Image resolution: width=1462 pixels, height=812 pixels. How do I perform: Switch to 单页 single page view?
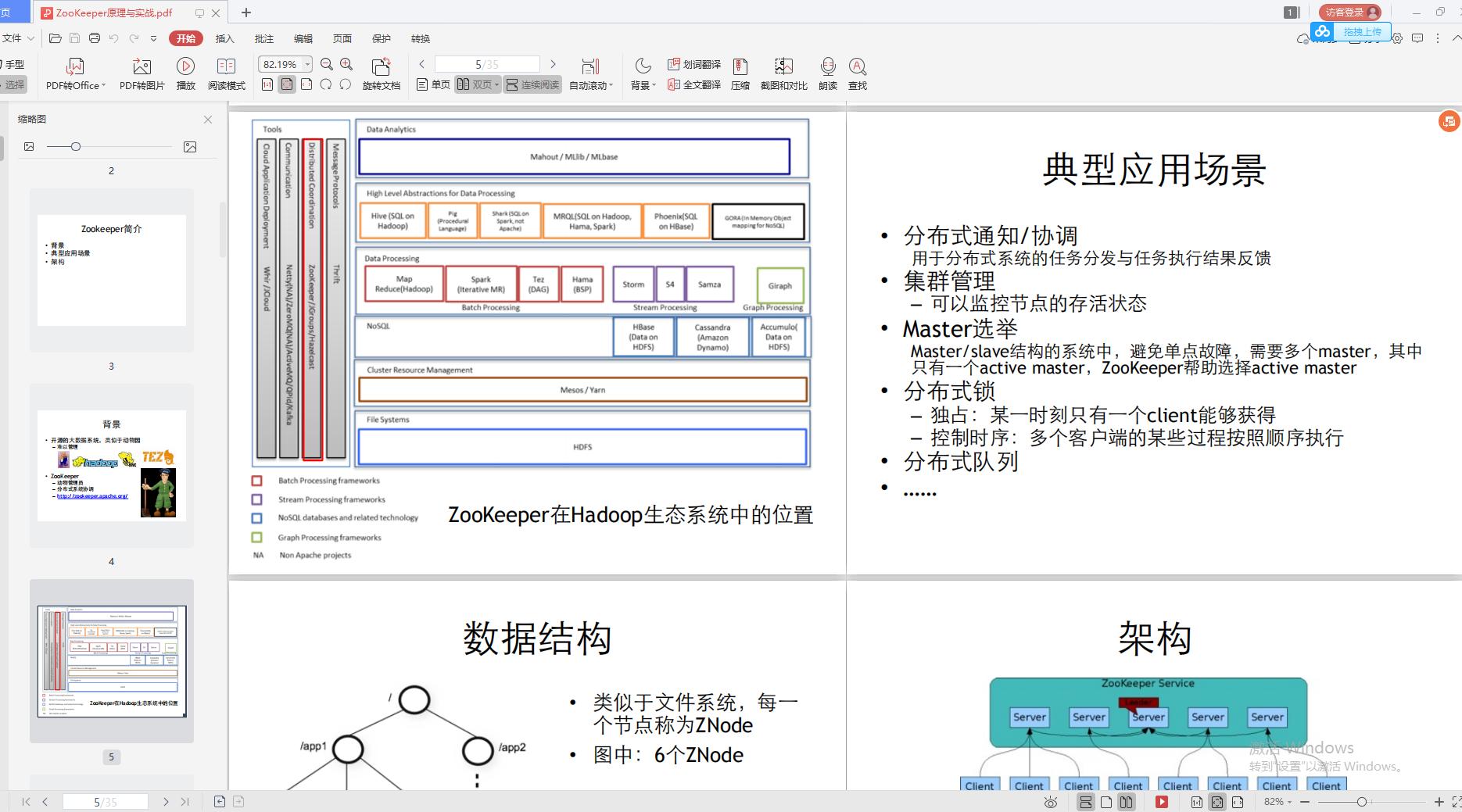[434, 84]
